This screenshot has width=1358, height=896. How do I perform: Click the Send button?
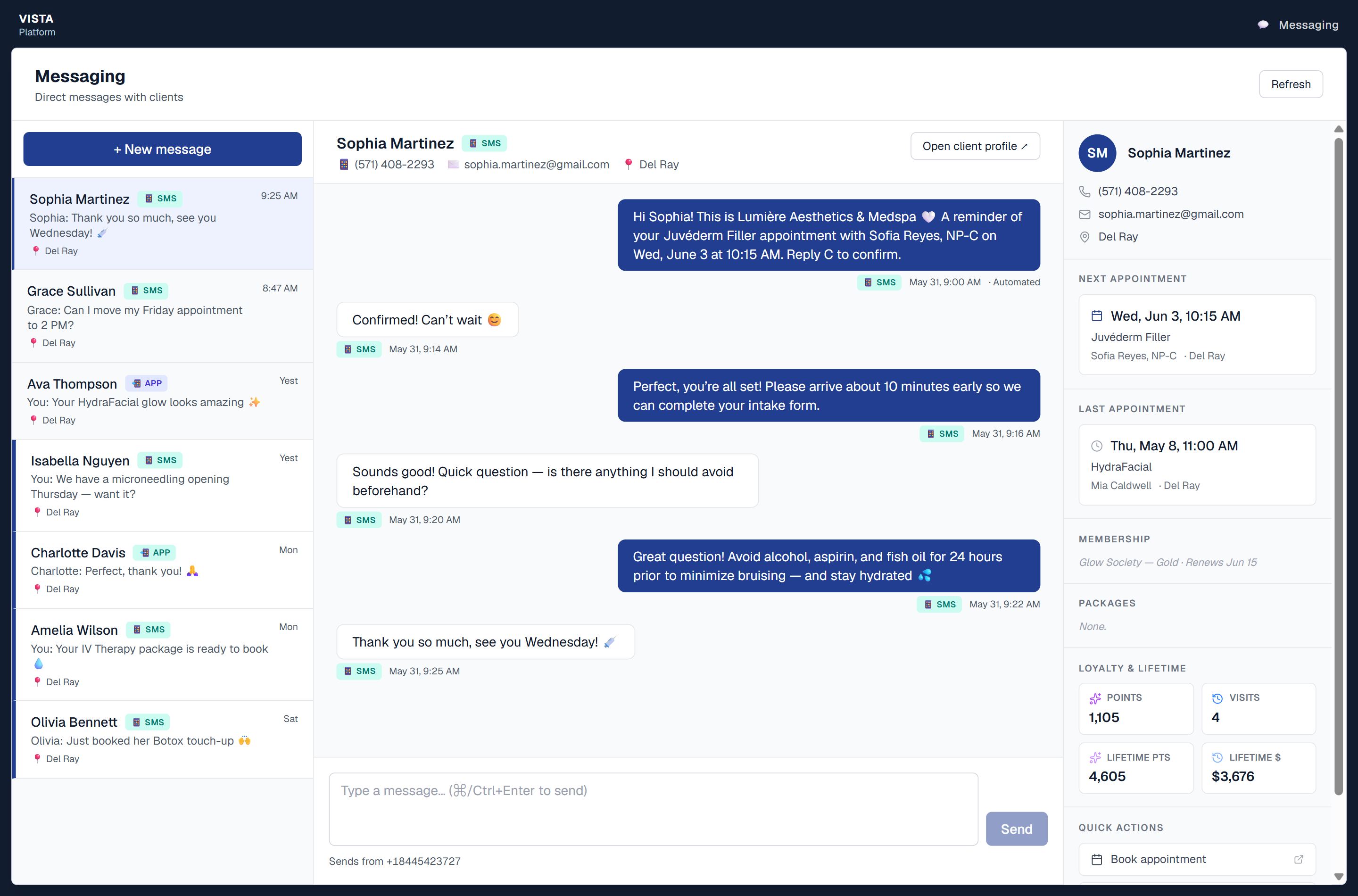coord(1016,829)
